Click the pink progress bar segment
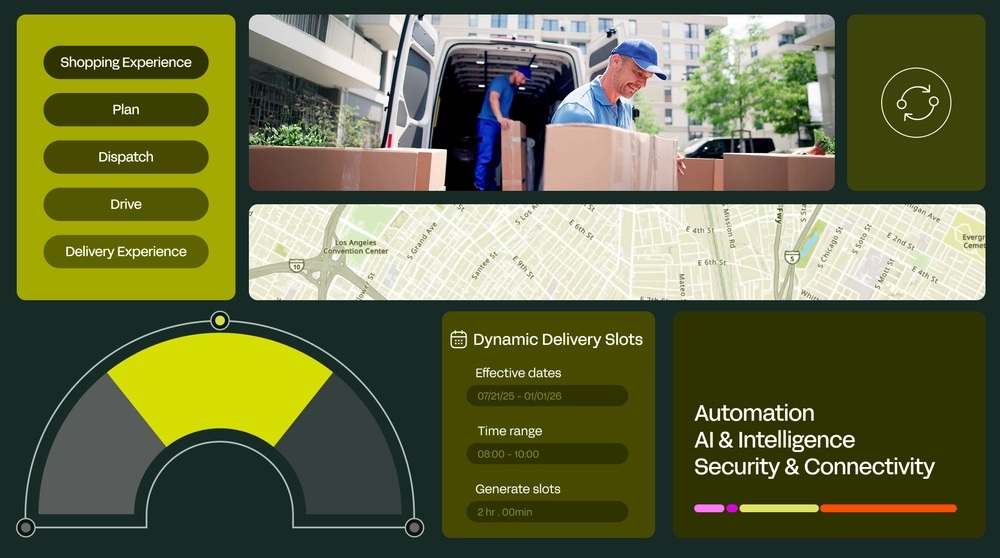1000x558 pixels. pyautogui.click(x=709, y=508)
